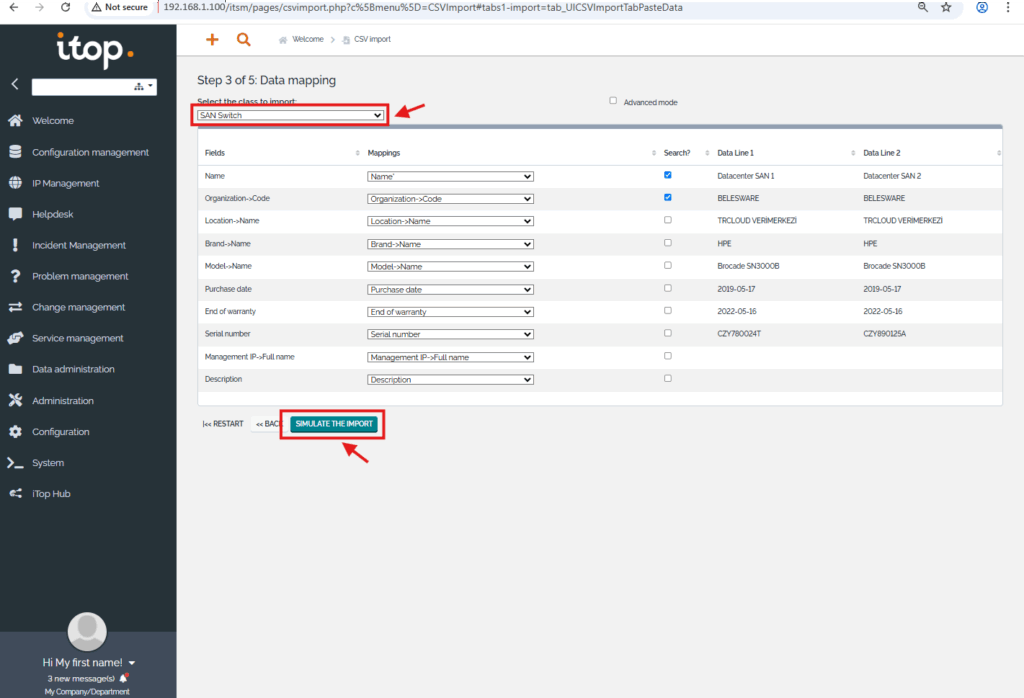Click the Configuration gear icon

(15, 431)
